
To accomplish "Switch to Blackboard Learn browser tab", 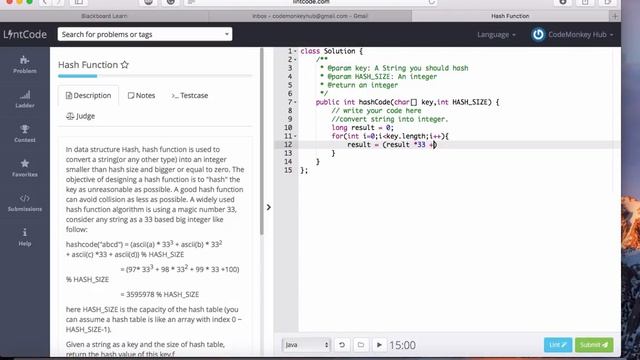I will point(104,16).
